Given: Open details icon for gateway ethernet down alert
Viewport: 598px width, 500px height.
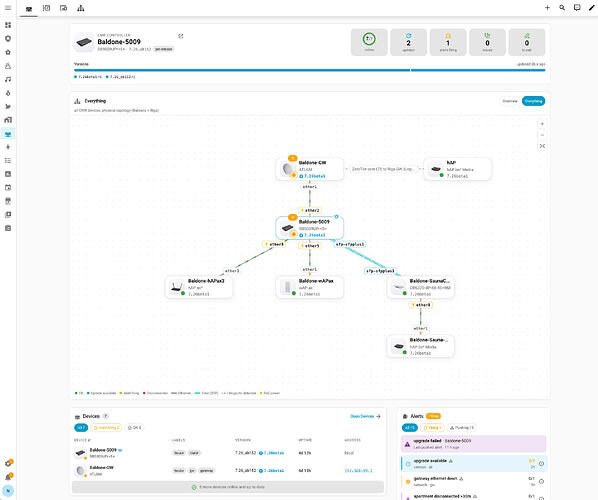Looking at the screenshot, I should pyautogui.click(x=541, y=481).
